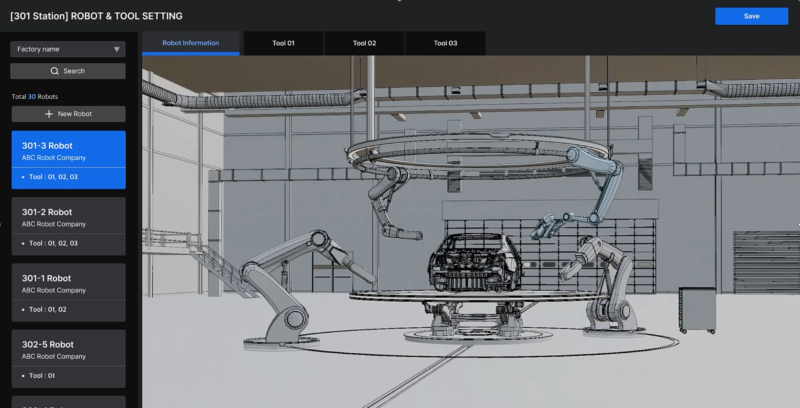Click the Save button
The image size is (800, 408).
[751, 16]
